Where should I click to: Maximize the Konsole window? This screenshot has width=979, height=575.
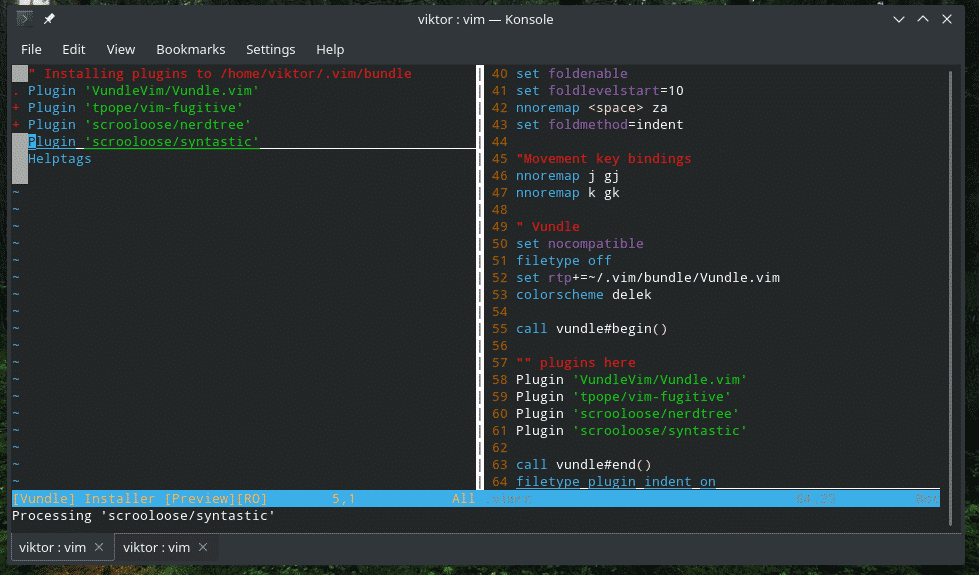click(923, 19)
